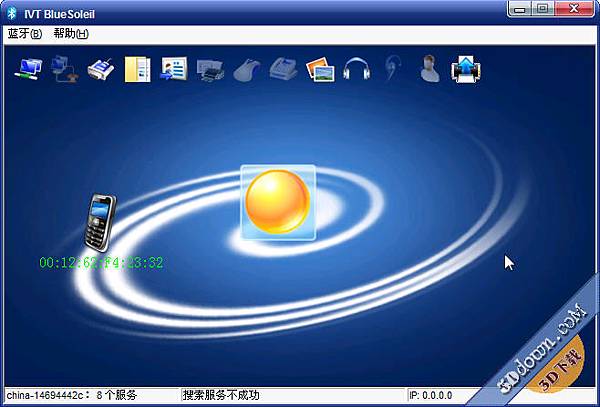Select the mouse Human Interface Device icon
Viewport: 600px width, 407px height.
click(247, 70)
